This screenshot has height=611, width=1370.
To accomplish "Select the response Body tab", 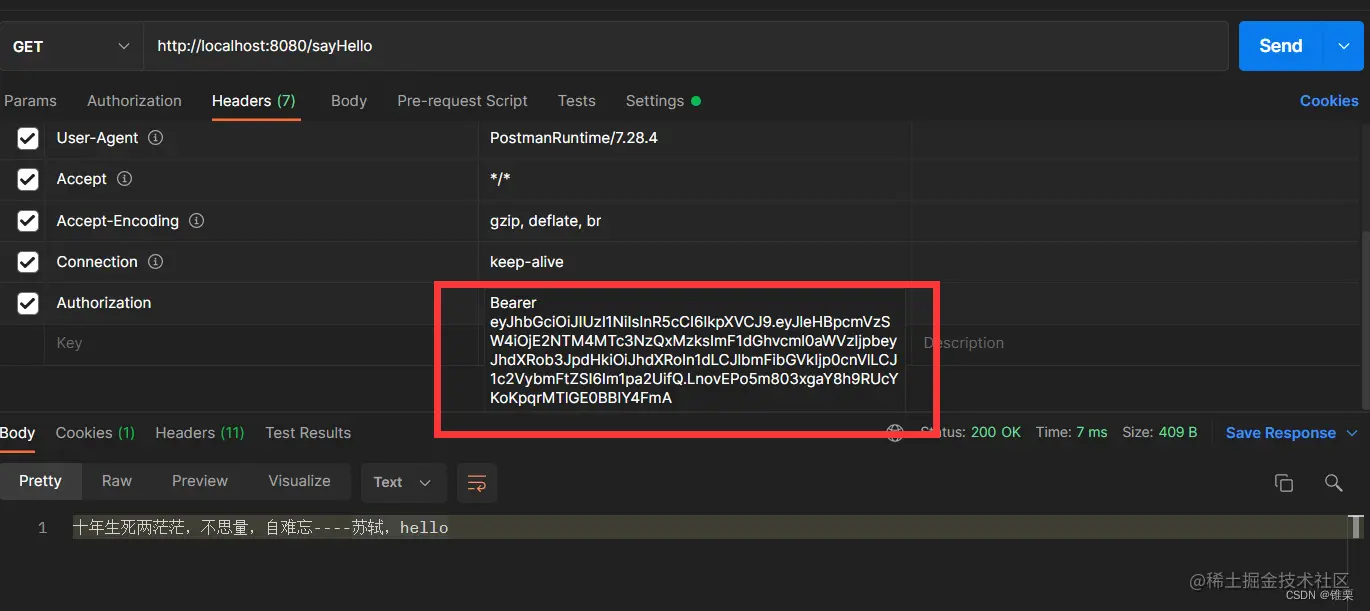I will 17,432.
